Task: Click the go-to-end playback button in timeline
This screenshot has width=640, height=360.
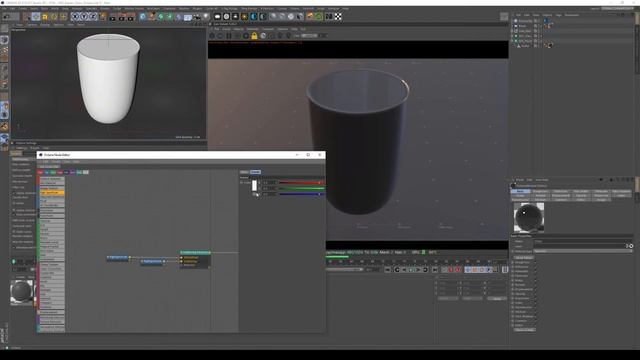Action: [x=434, y=269]
